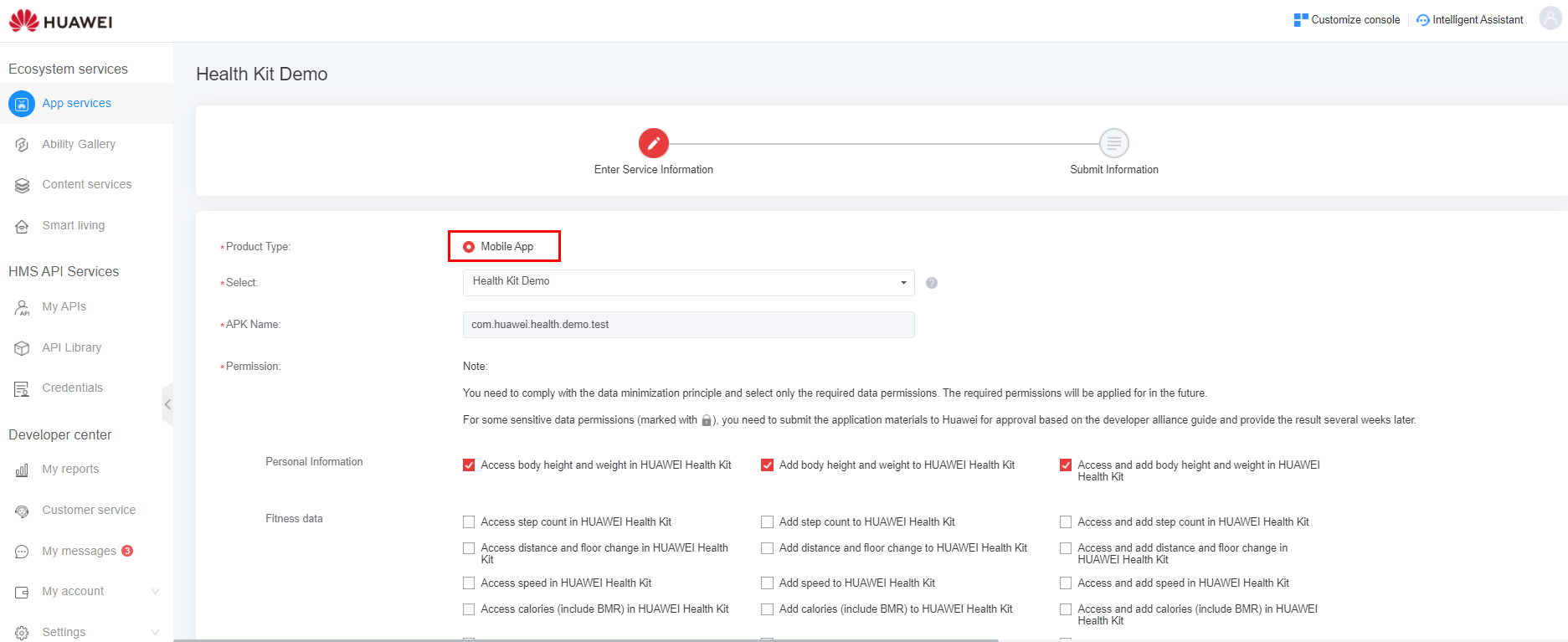The image size is (1568, 642).
Task: Uncheck Access and add body height and weight
Action: click(x=1066, y=465)
